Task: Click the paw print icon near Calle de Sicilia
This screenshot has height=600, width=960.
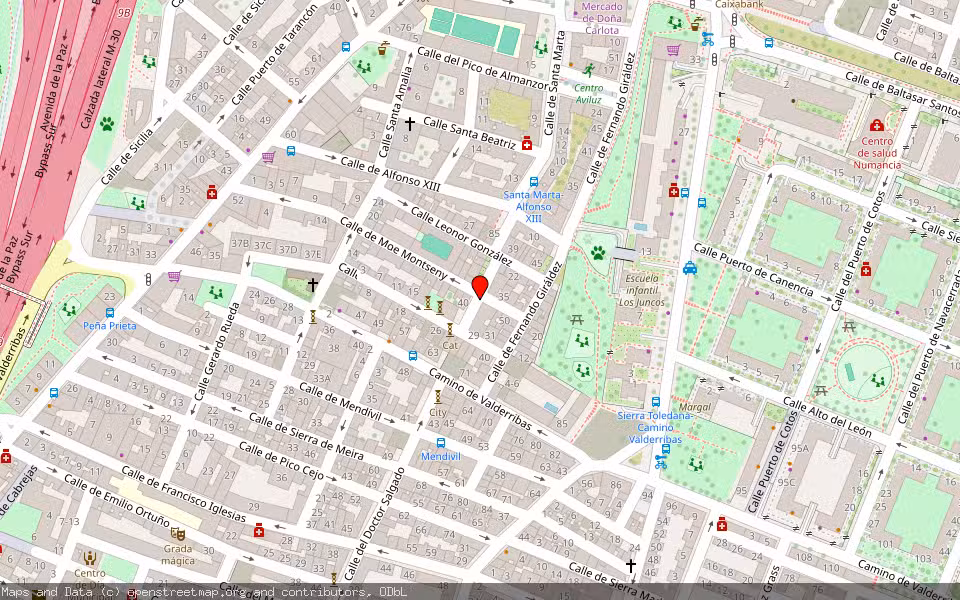Action: pos(106,124)
